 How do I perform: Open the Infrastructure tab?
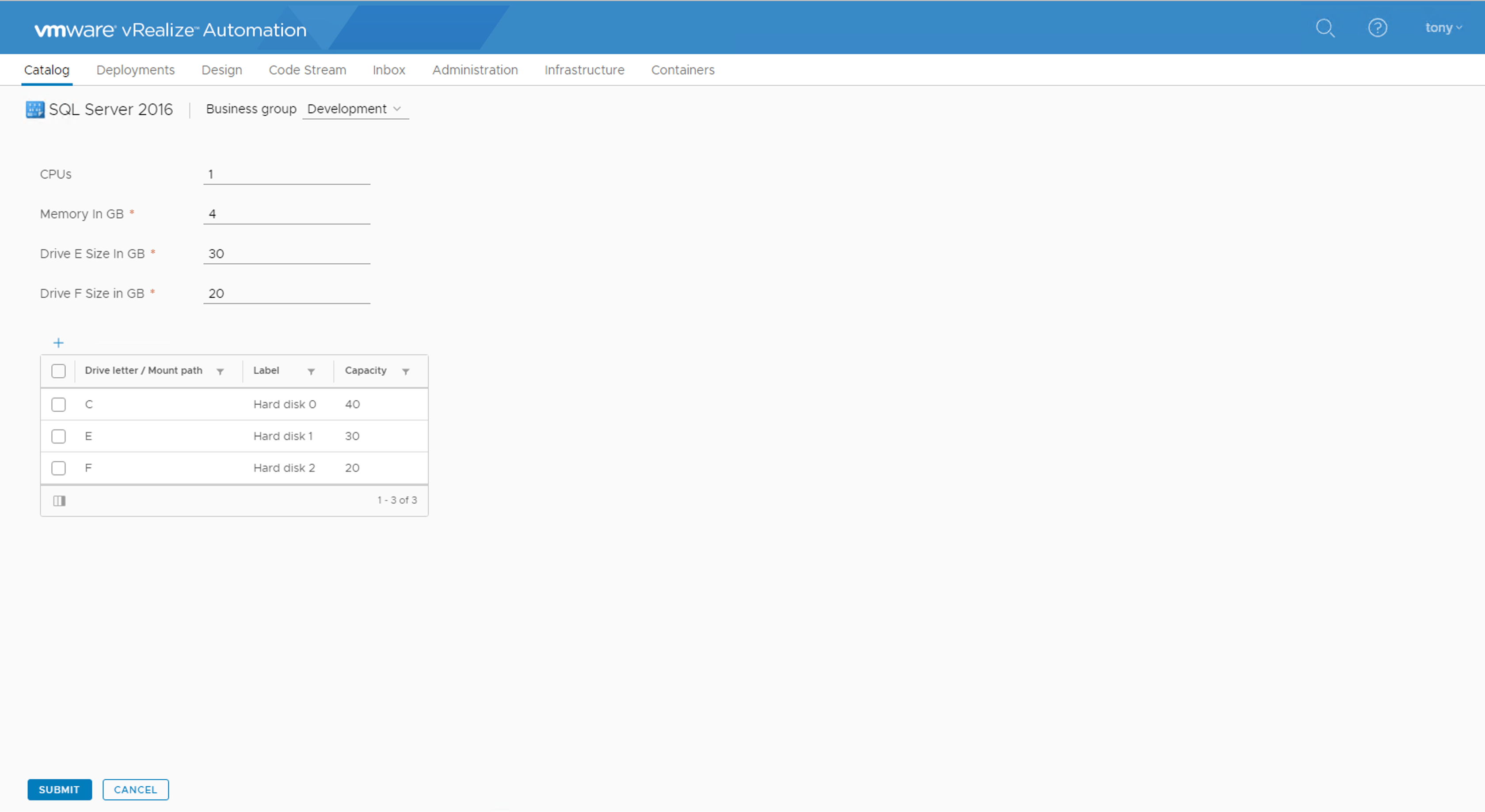(x=584, y=70)
